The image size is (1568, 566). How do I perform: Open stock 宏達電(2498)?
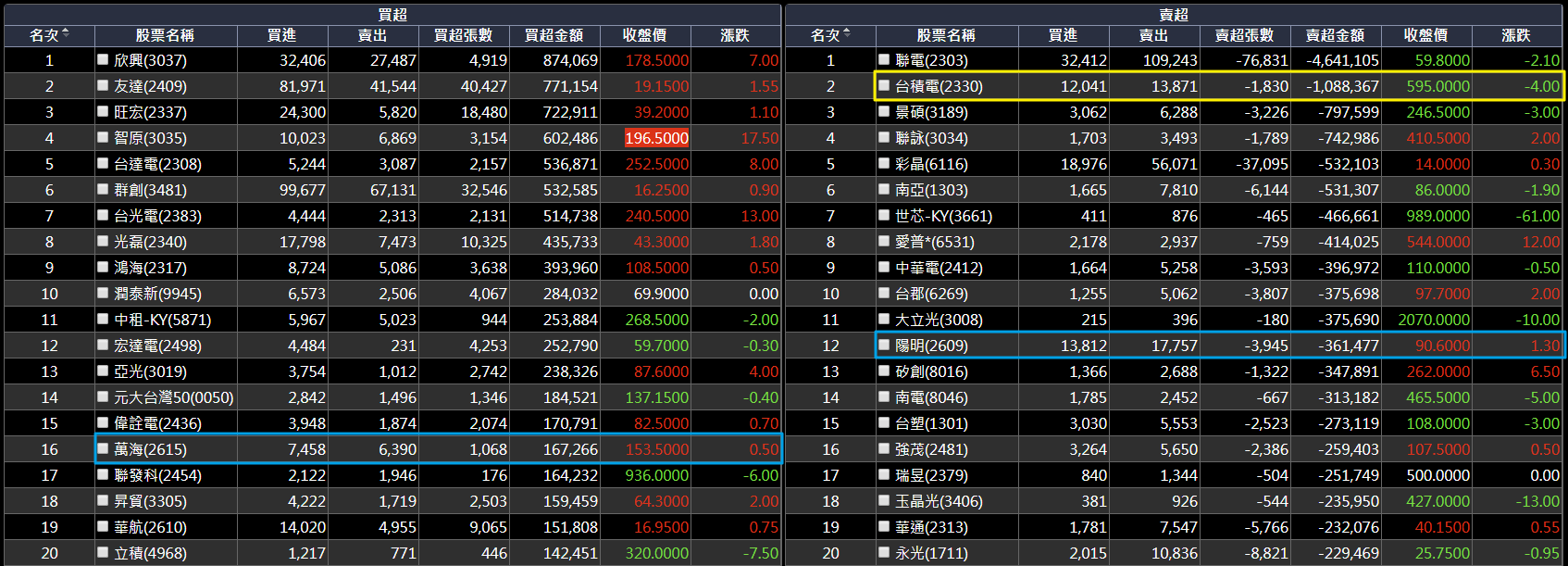[157, 346]
